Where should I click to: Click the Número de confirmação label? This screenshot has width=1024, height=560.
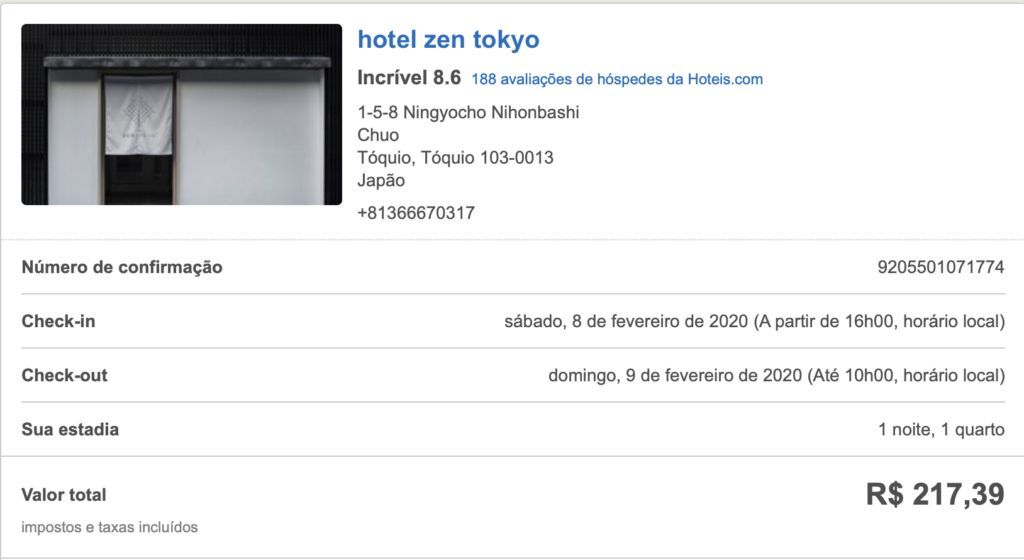(122, 267)
